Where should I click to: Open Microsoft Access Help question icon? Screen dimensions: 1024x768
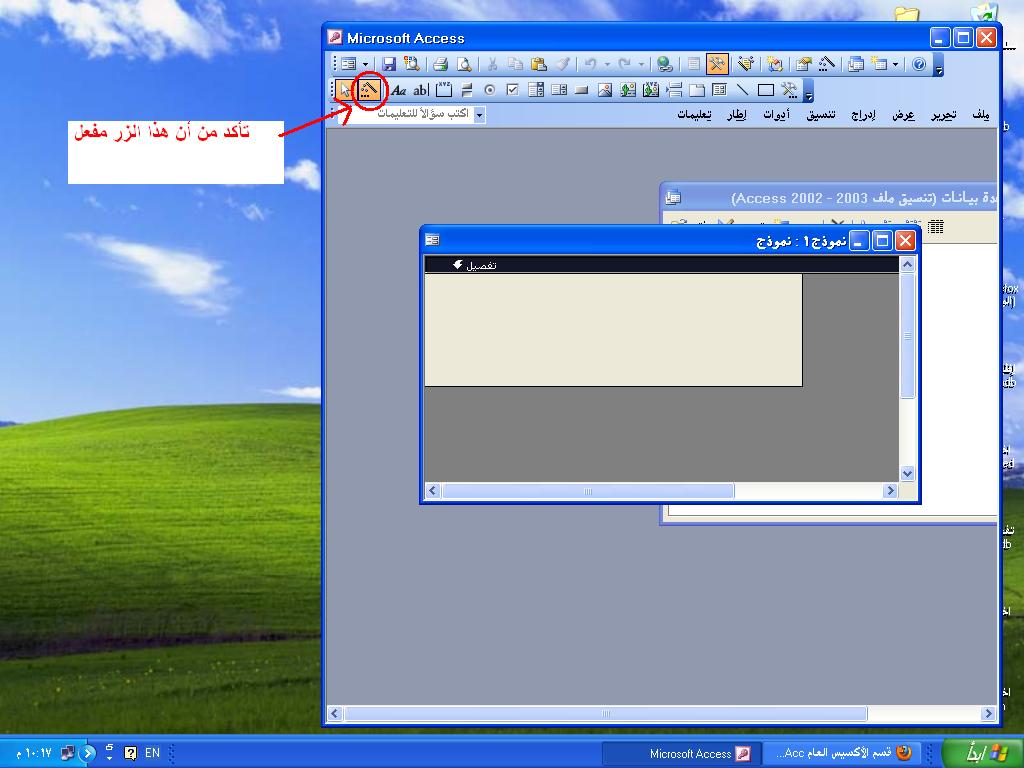point(919,64)
